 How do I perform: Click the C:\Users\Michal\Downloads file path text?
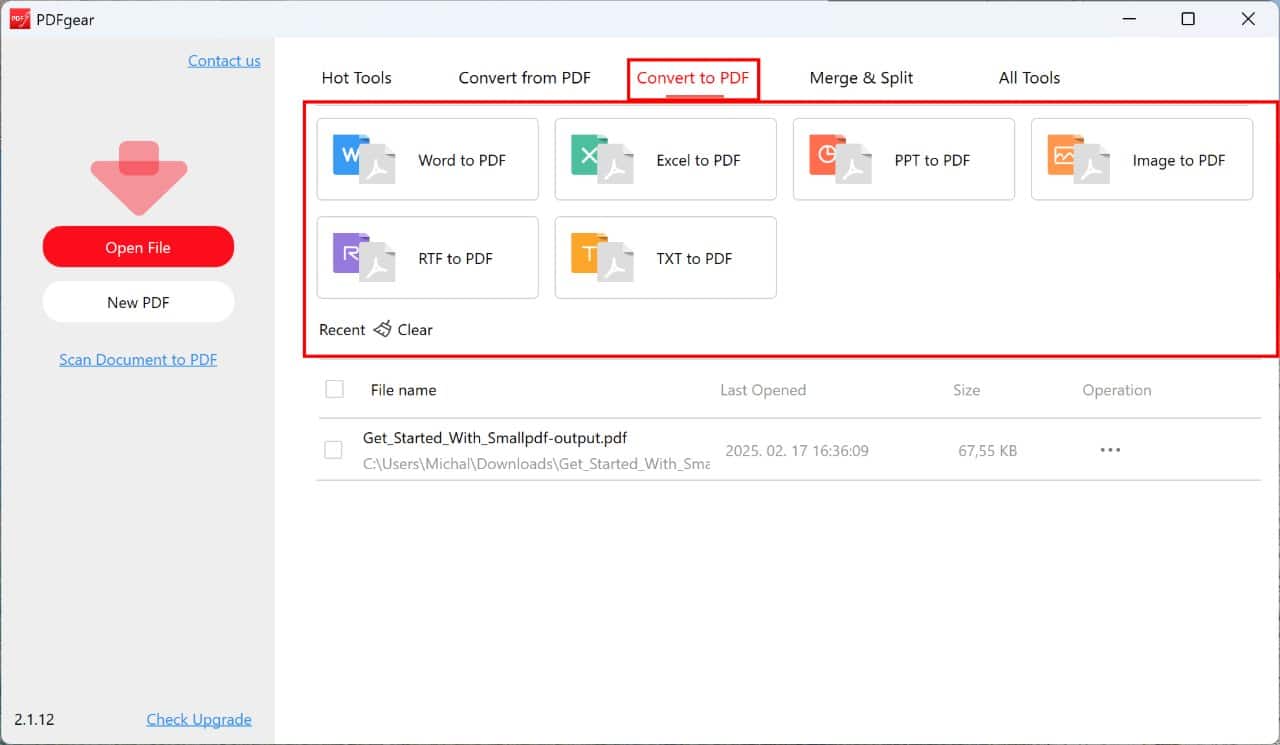[x=536, y=463]
